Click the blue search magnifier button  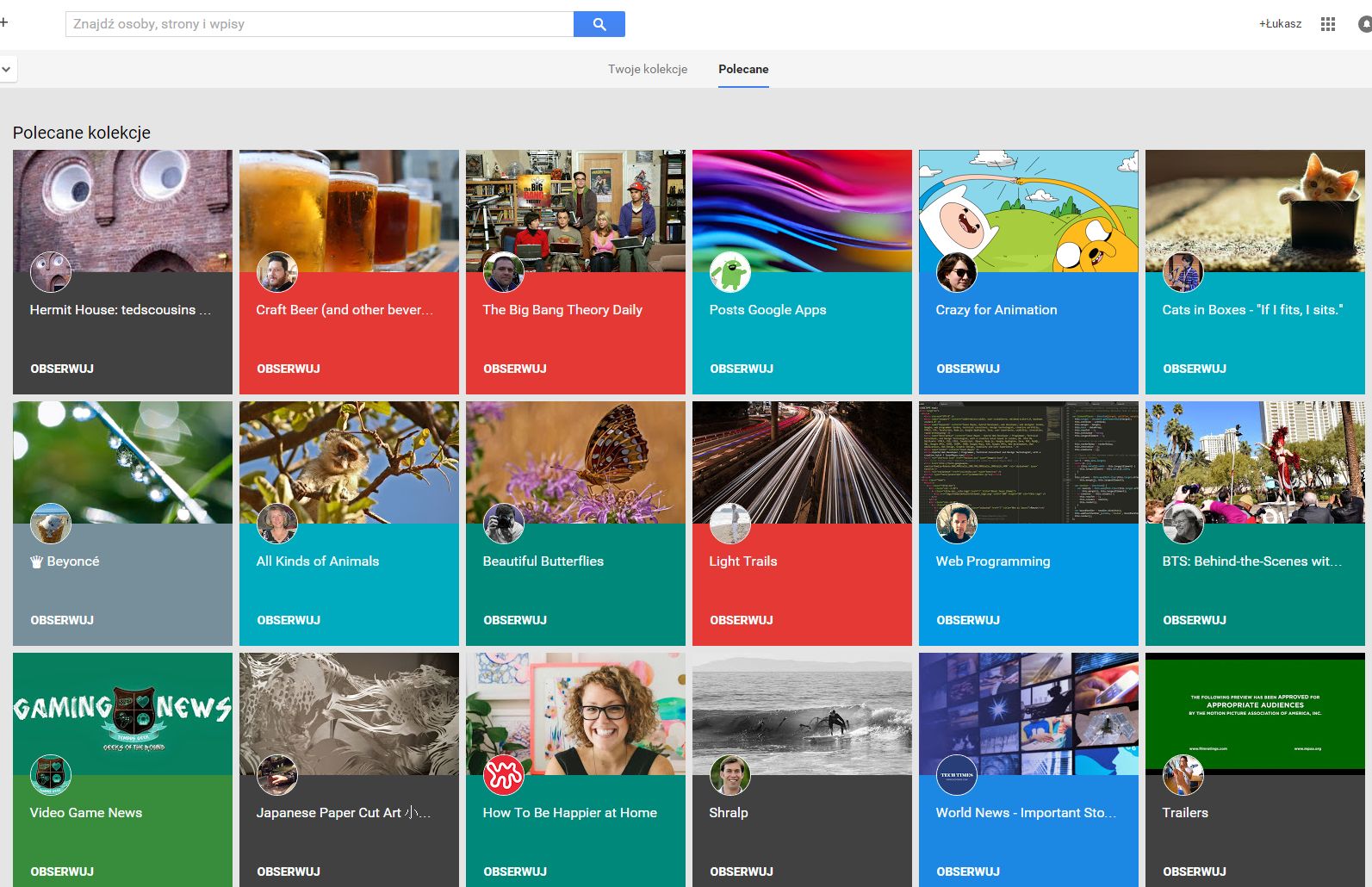599,24
